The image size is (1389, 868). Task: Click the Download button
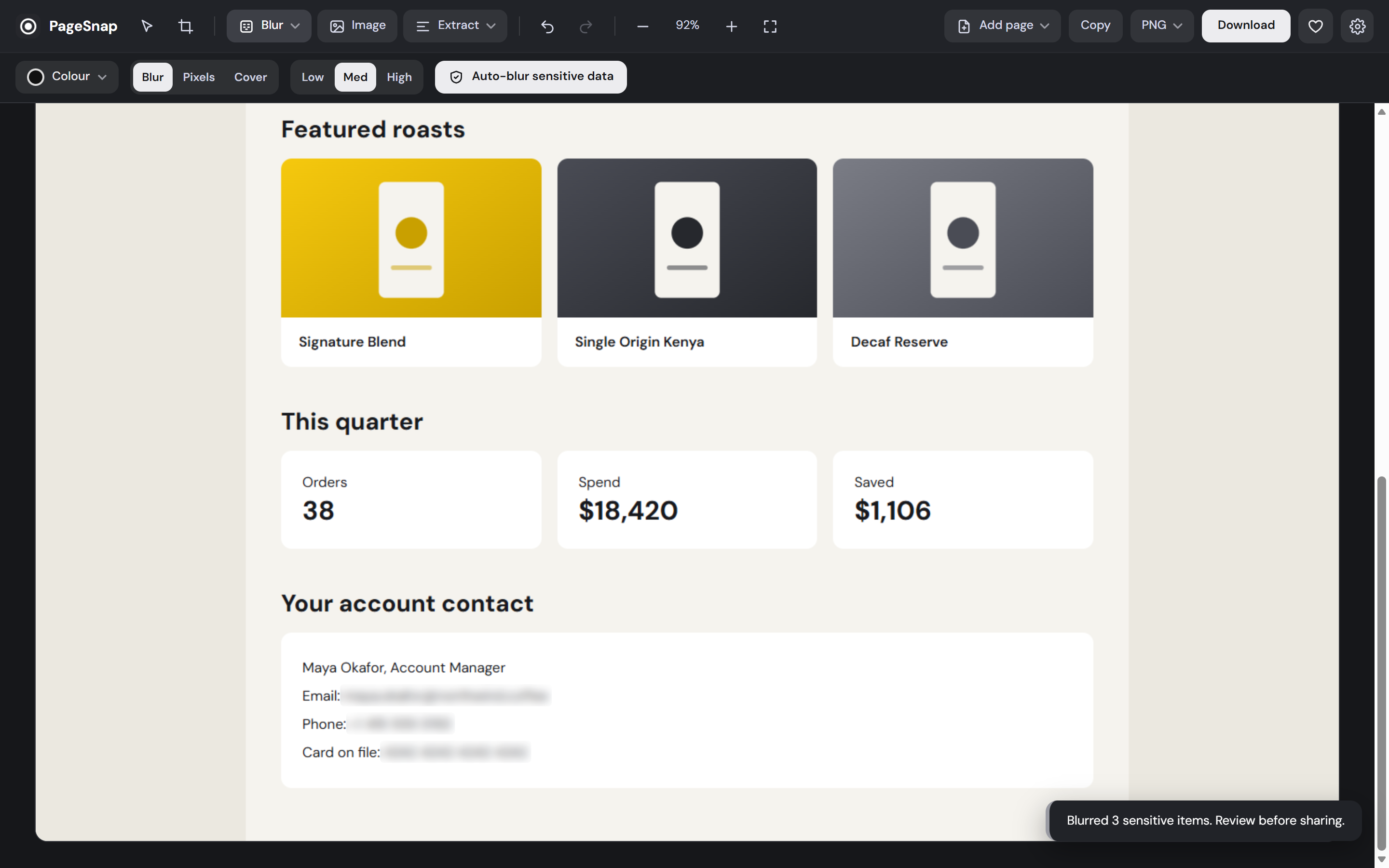coord(1246,26)
